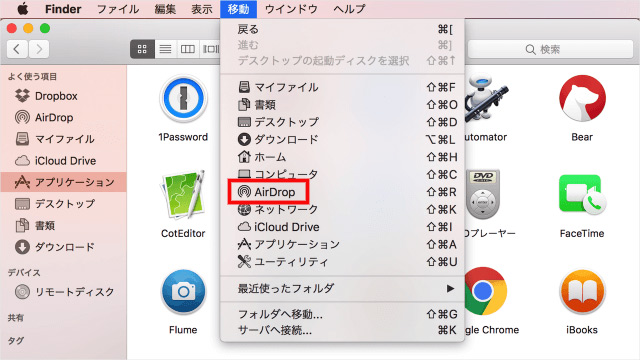Choose デスクトップ in the 移動 menu
640x360 pixels.
(x=342, y=122)
